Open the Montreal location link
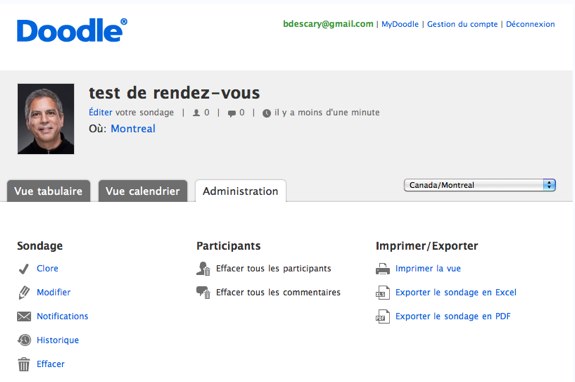 [133, 129]
